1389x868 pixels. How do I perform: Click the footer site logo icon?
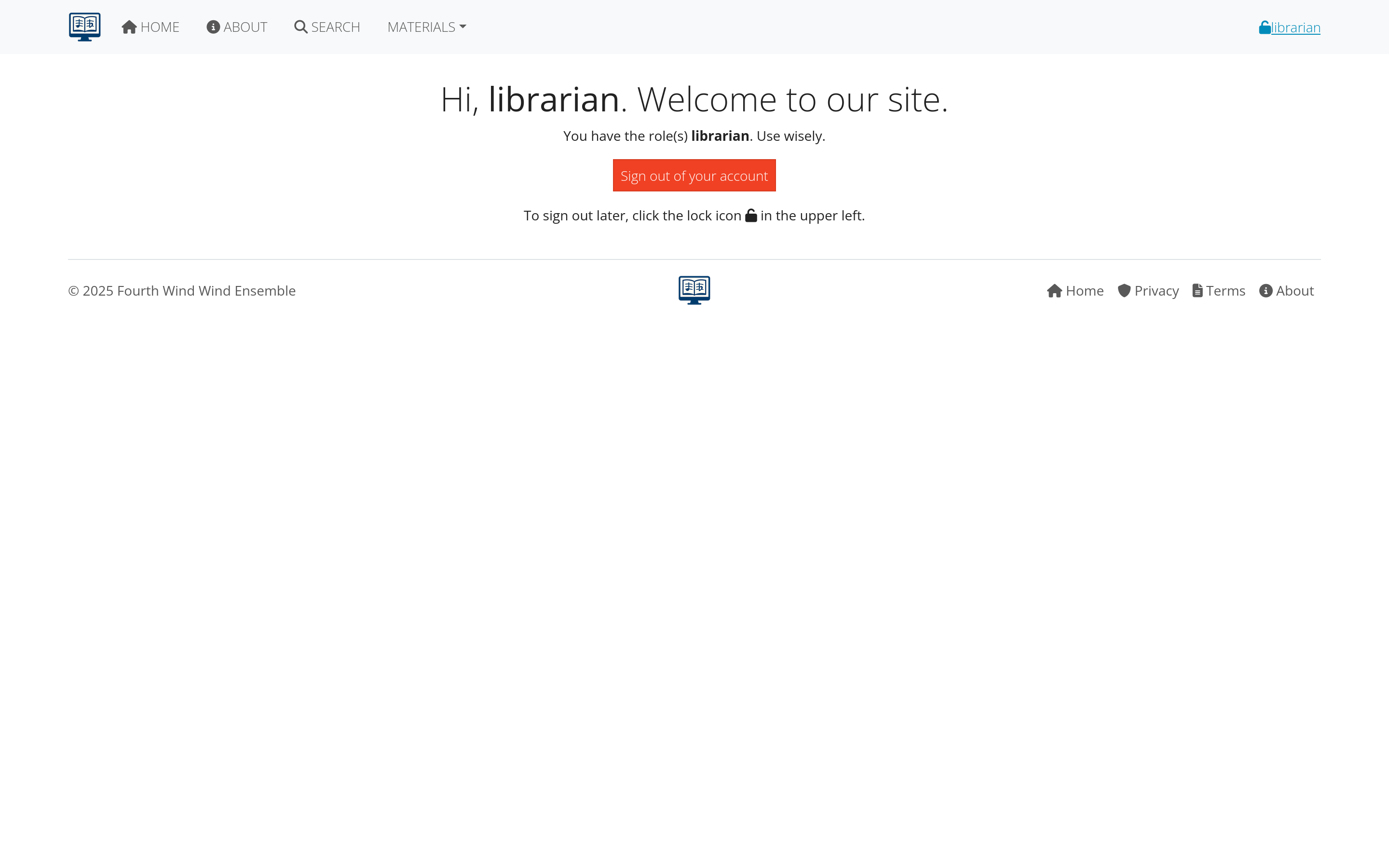point(694,290)
